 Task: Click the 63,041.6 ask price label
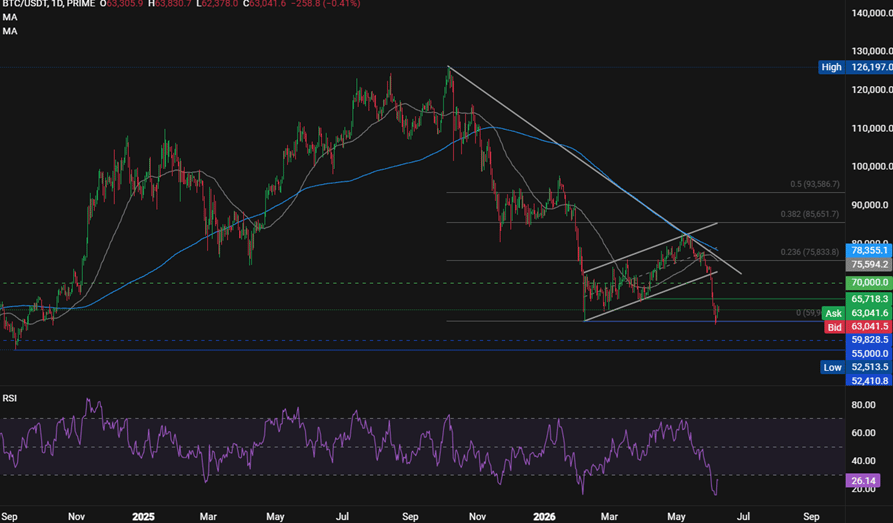pos(869,313)
